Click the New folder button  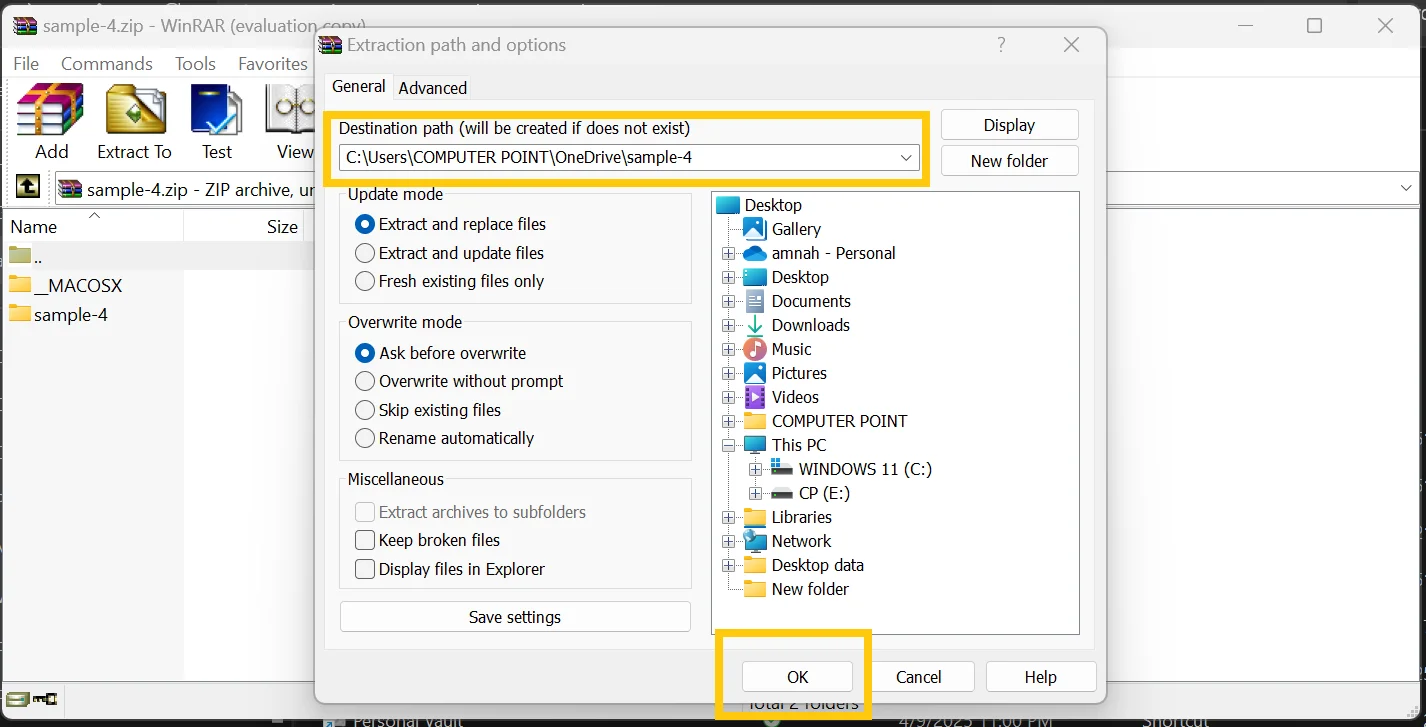[1009, 161]
